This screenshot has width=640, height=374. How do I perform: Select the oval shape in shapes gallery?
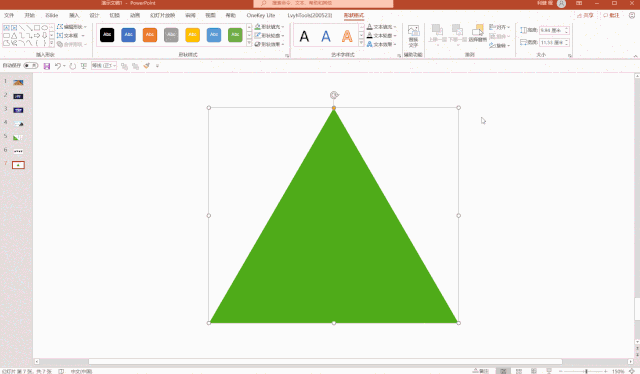tap(44, 28)
